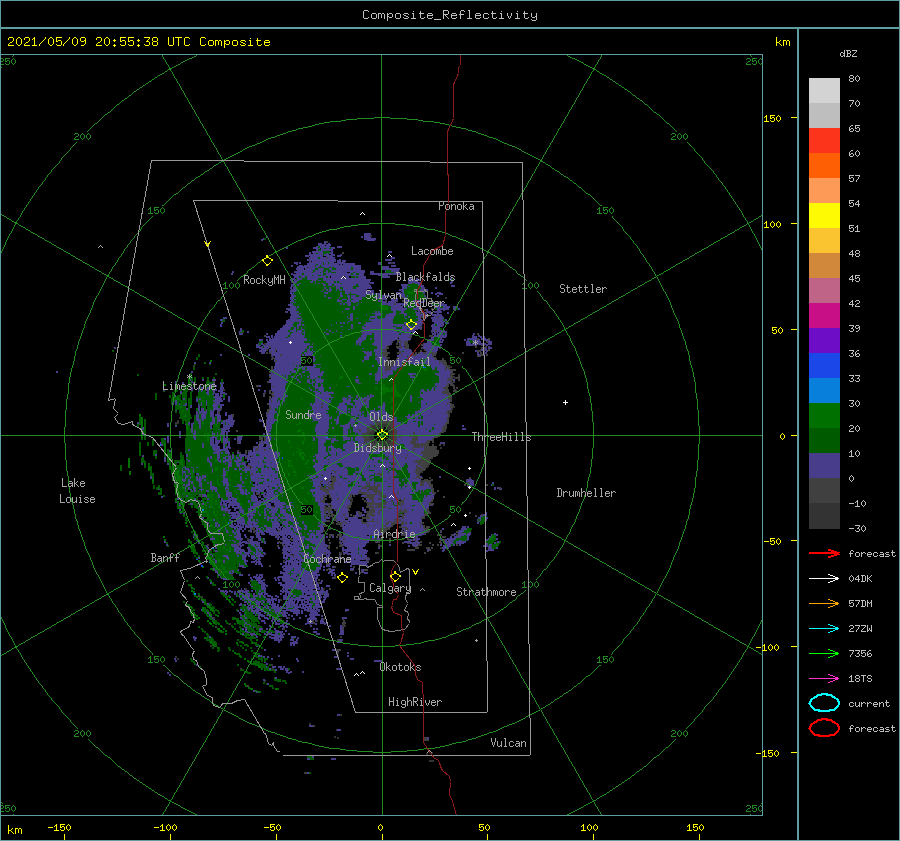Click the yellow diamond marker in Calgary
Viewport: 900px width, 841px height.
[x=395, y=576]
